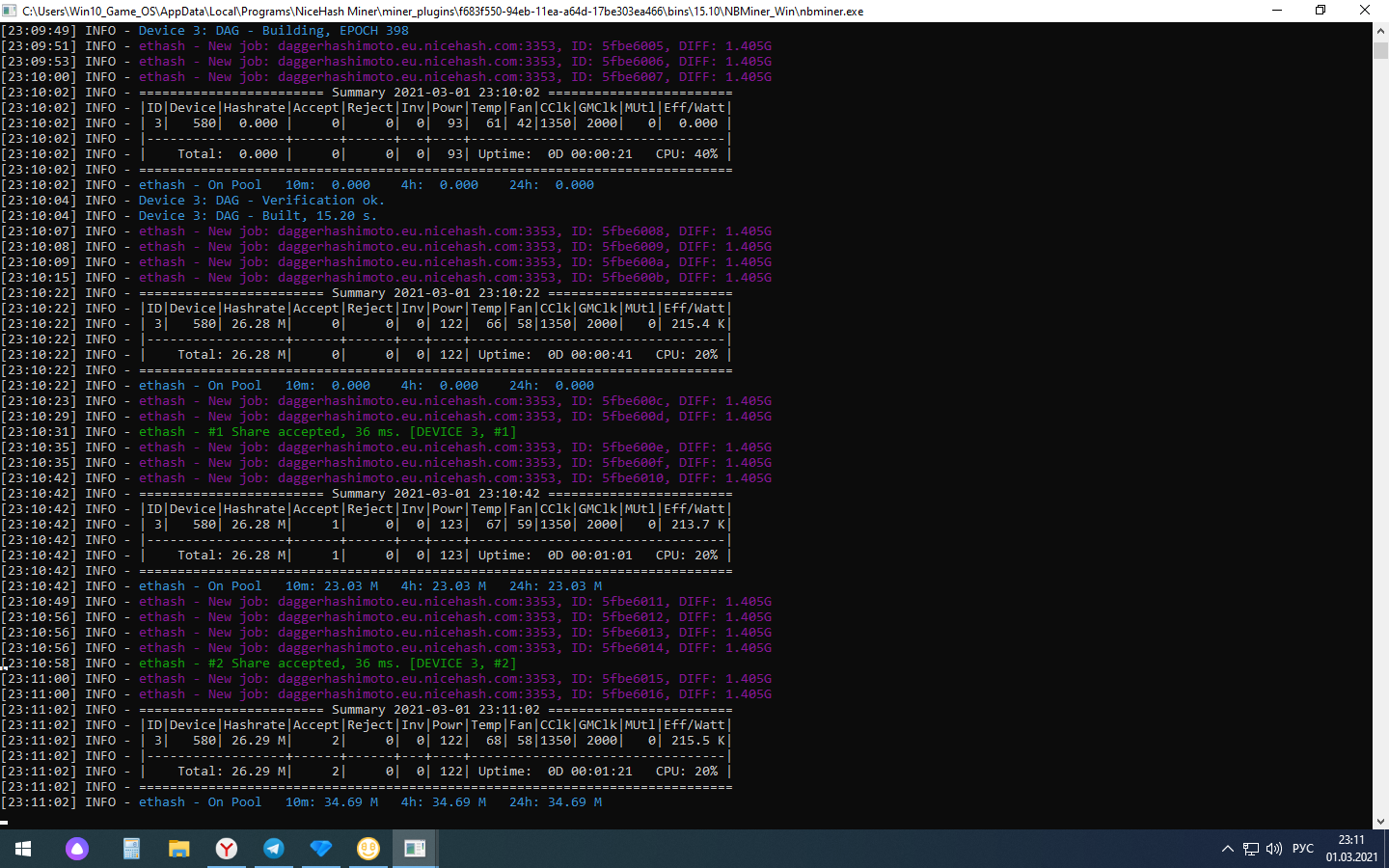This screenshot has width=1389, height=868.
Task: Open the yellow bitcoin smiley taskbar app
Action: [x=368, y=849]
